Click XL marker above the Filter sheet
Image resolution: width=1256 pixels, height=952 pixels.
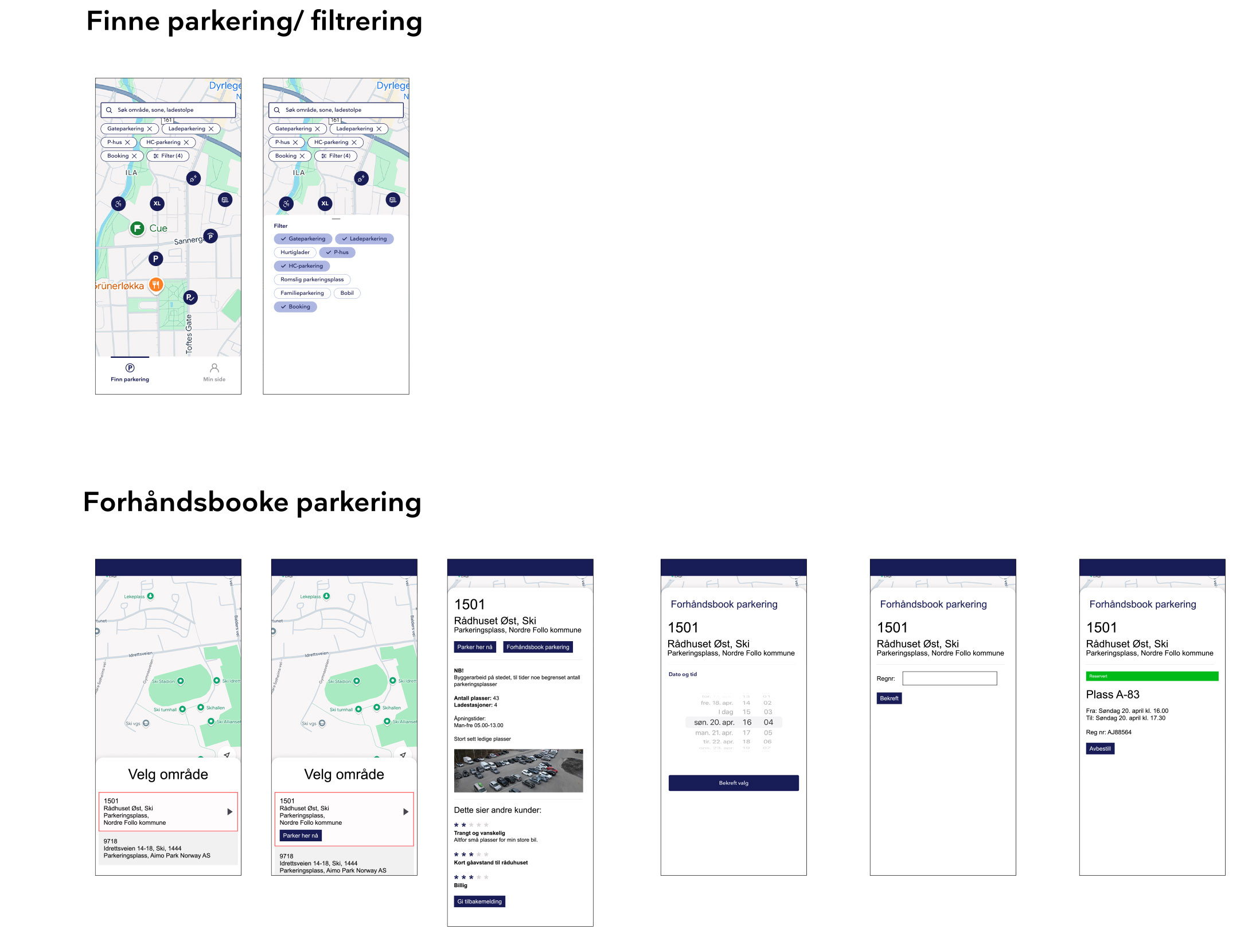(325, 203)
